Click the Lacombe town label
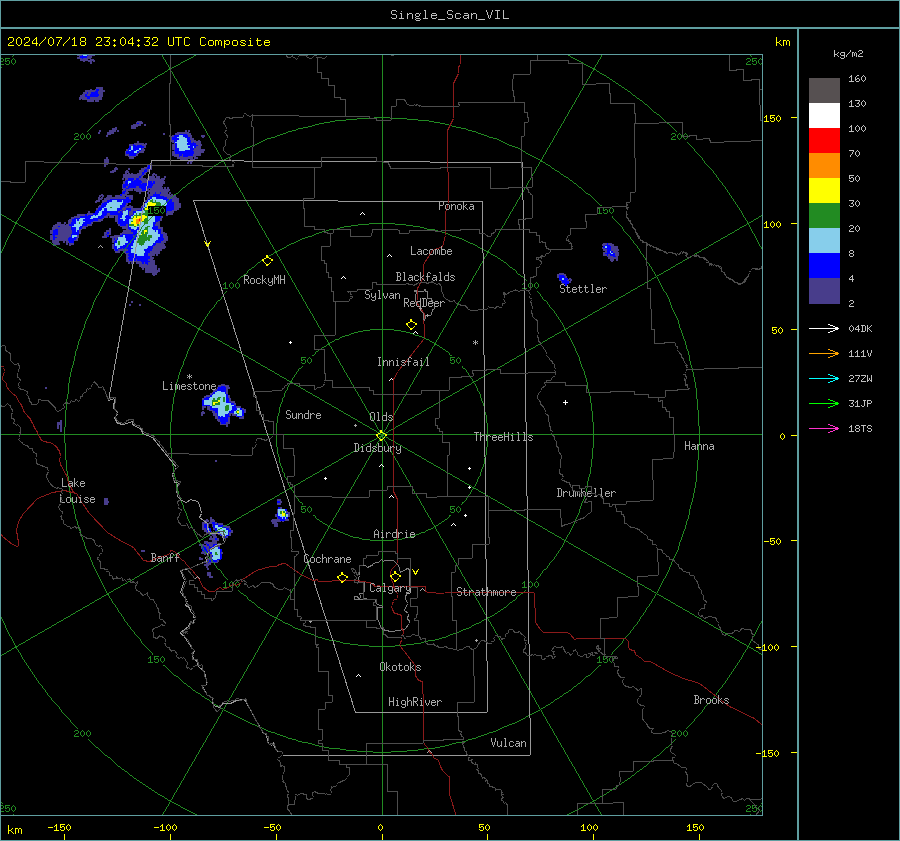Viewport: 900px width, 841px height. (x=431, y=251)
